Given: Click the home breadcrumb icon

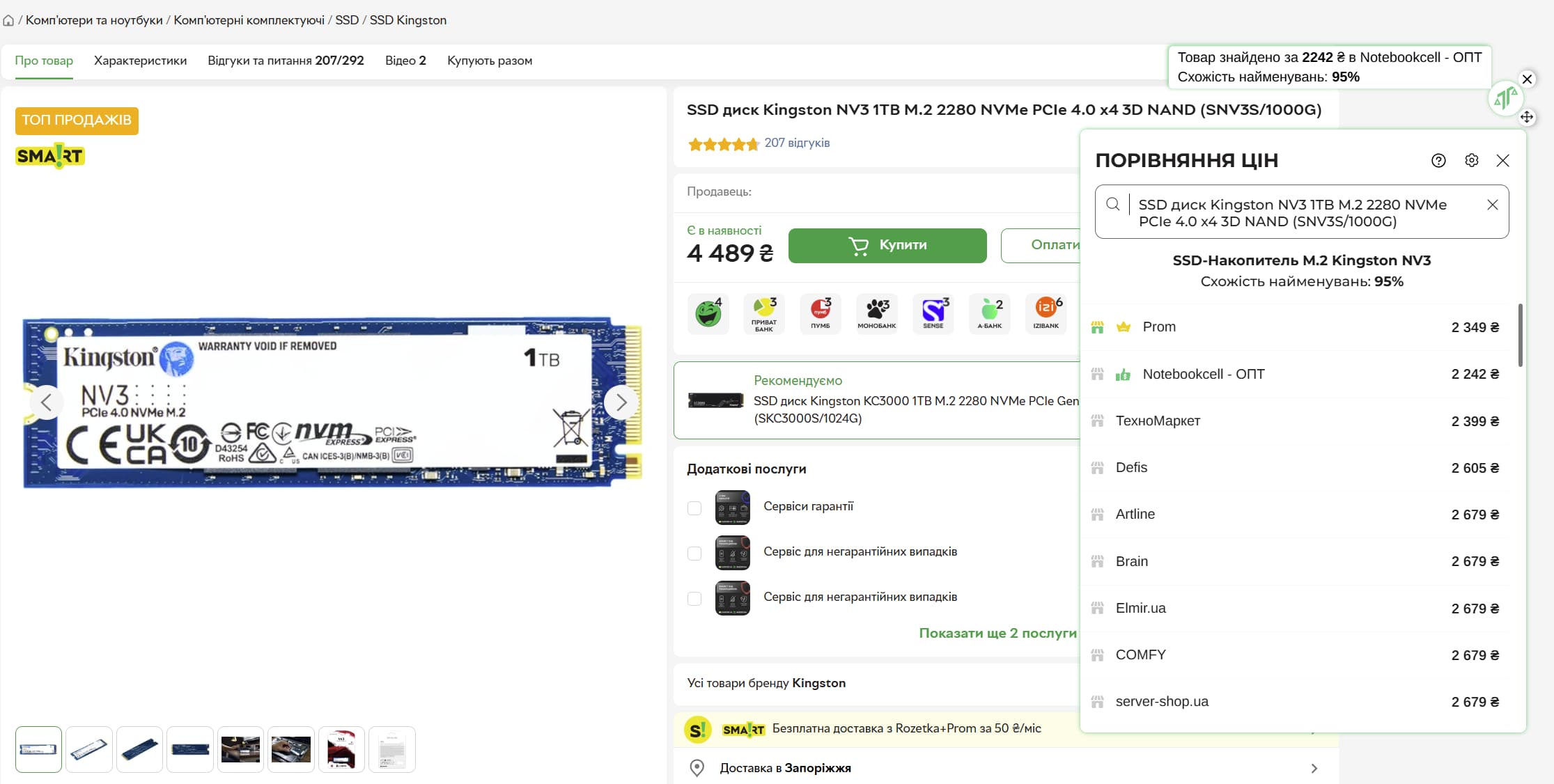Looking at the screenshot, I should coord(8,21).
